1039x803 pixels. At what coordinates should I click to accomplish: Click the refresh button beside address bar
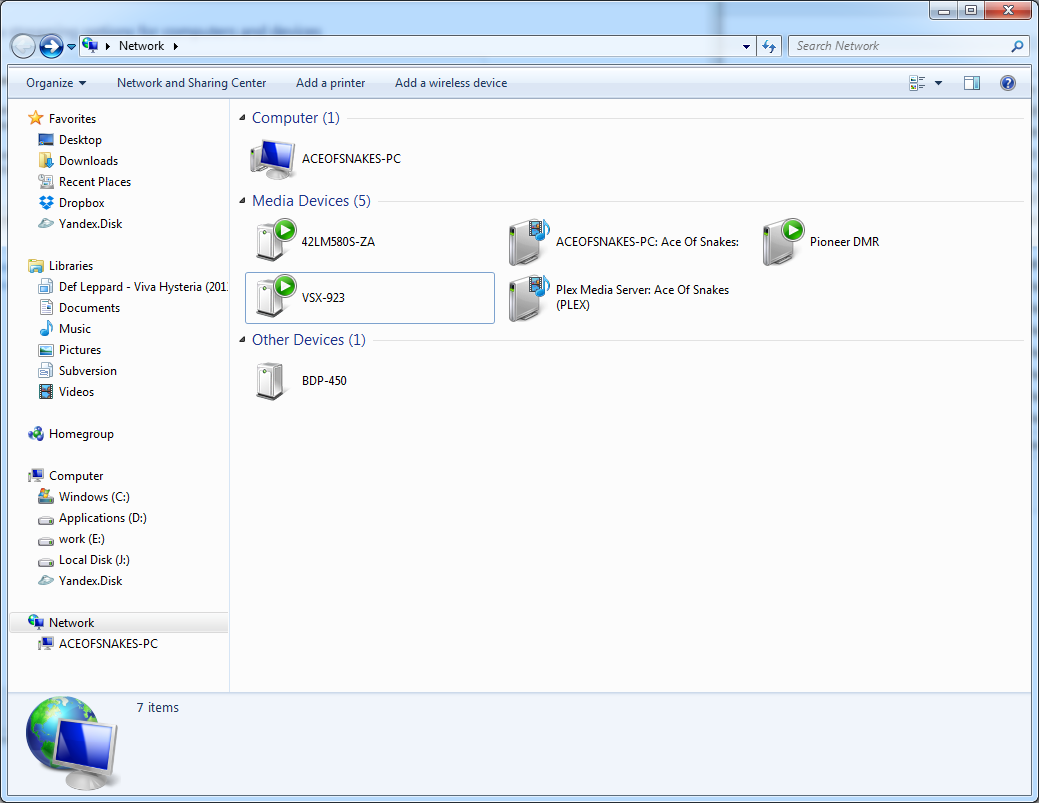(769, 46)
